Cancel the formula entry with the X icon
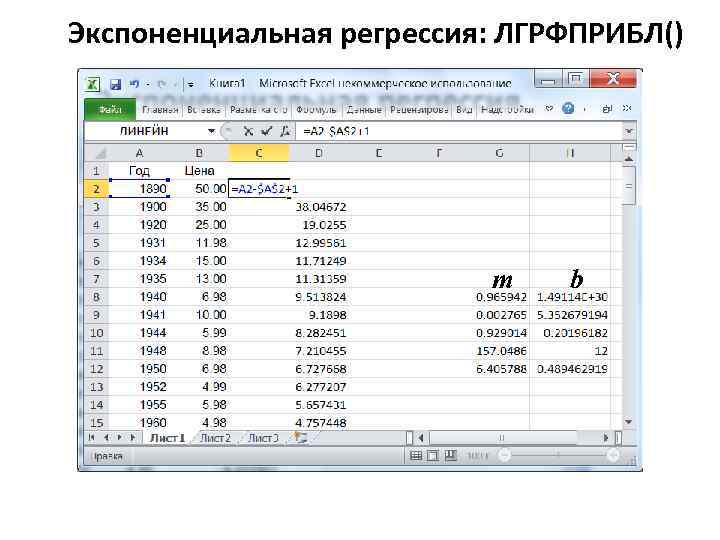 pyautogui.click(x=248, y=132)
